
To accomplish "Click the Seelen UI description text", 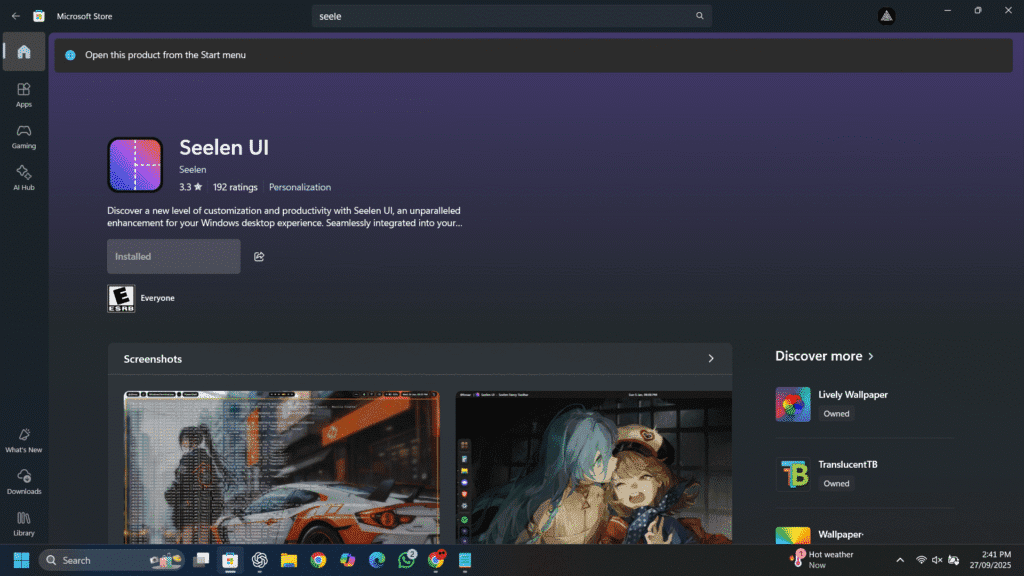I will coord(285,217).
